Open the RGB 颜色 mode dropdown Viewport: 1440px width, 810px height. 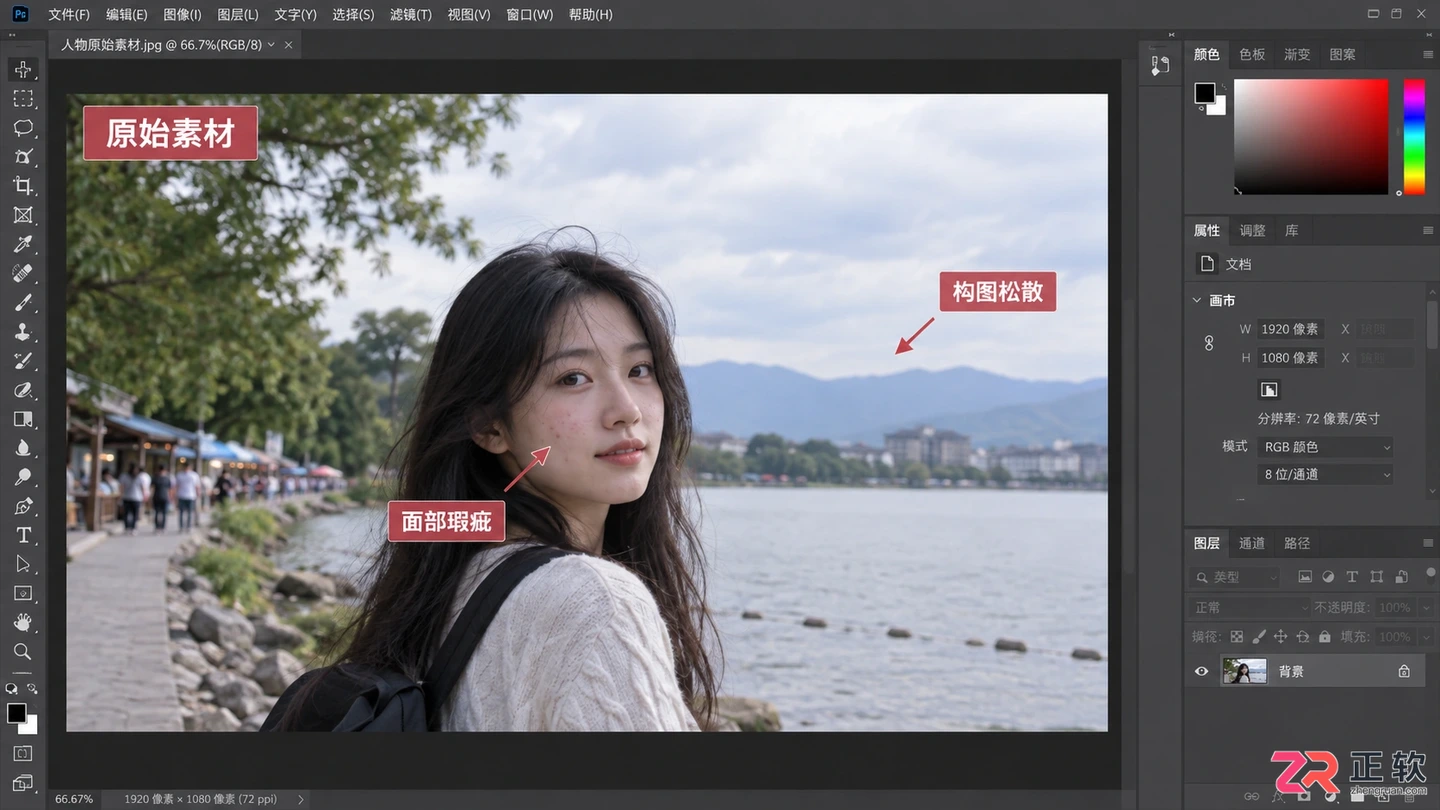click(1325, 447)
